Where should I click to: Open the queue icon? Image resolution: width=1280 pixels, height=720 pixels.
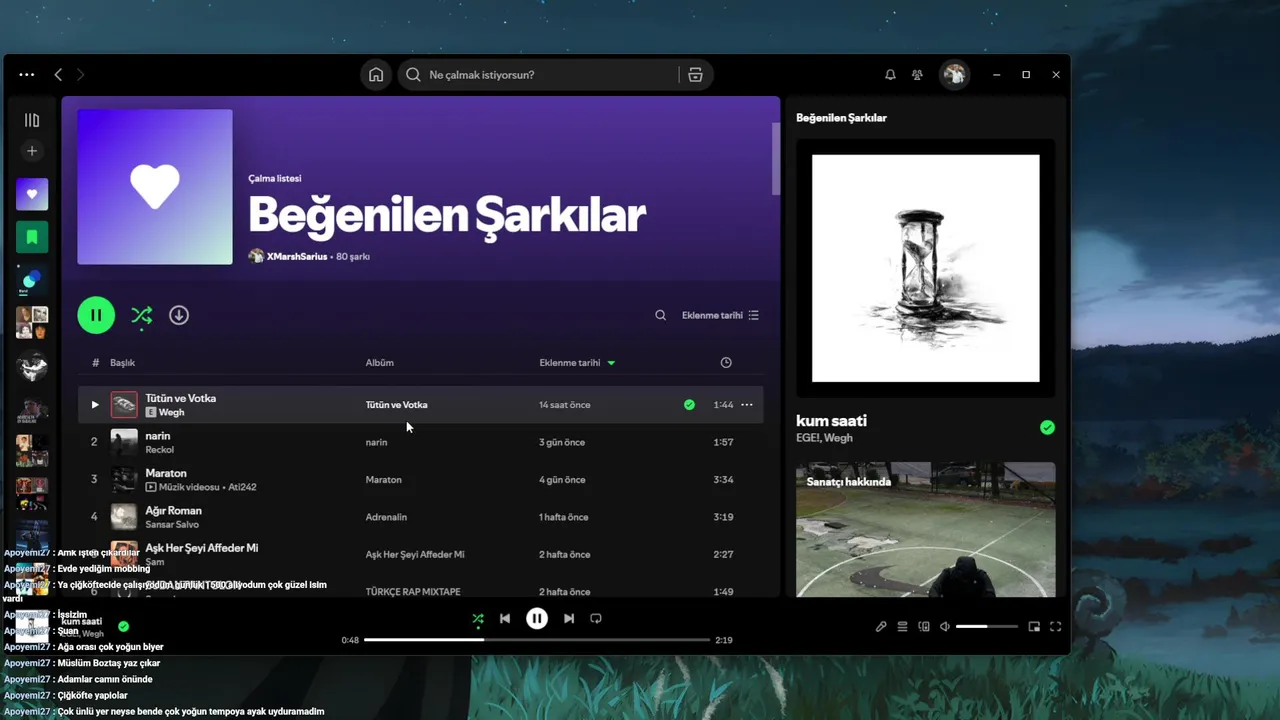click(902, 627)
